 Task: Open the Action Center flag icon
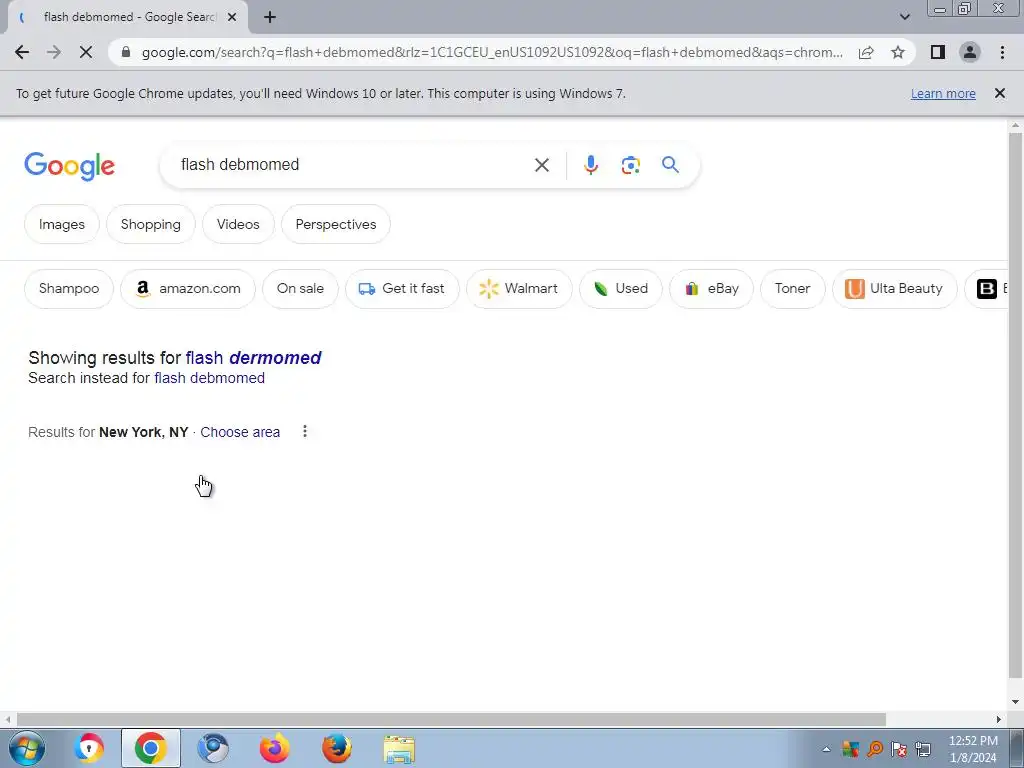tap(899, 749)
